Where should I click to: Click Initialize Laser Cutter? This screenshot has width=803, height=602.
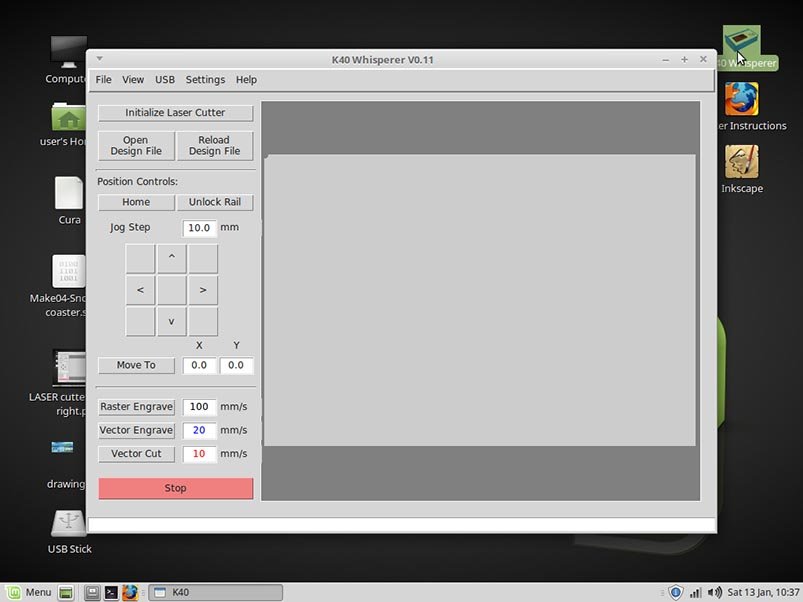(x=175, y=113)
